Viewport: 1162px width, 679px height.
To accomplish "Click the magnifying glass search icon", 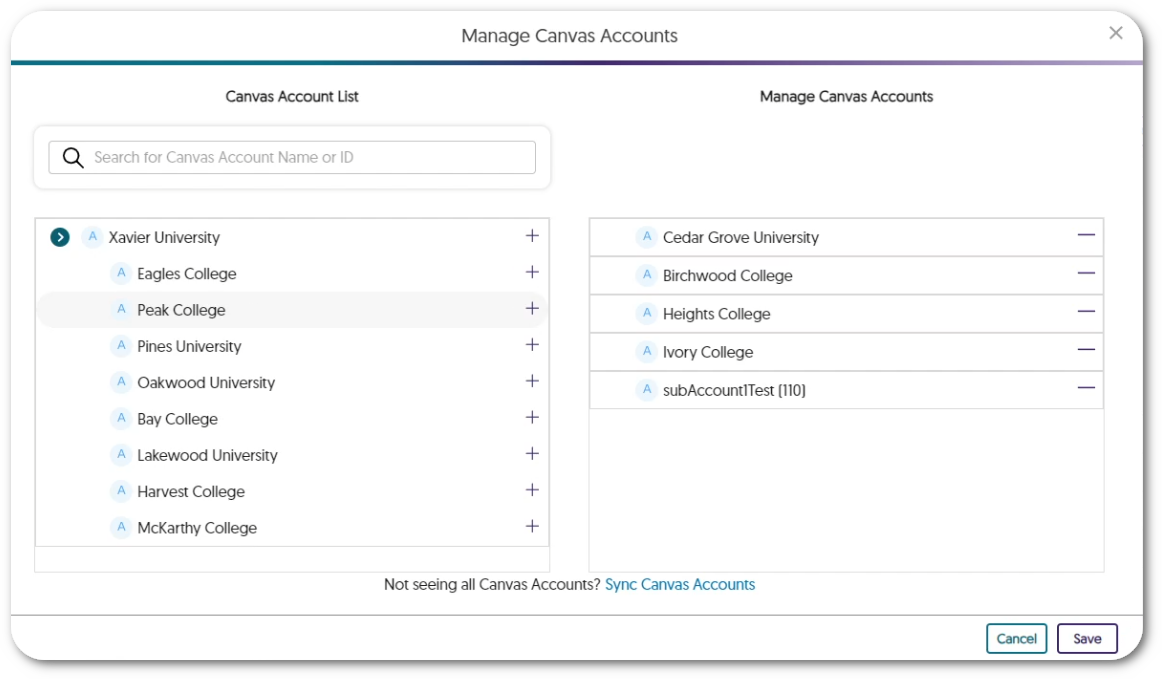I will [72, 157].
